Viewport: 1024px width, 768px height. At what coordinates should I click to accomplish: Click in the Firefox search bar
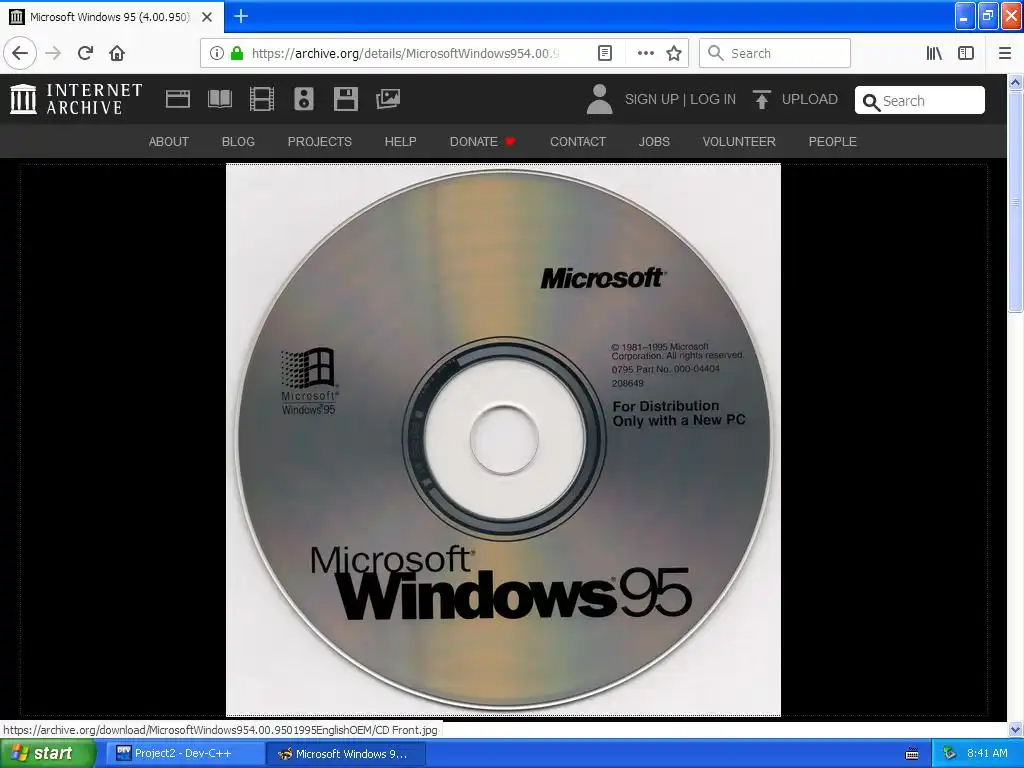click(x=775, y=53)
